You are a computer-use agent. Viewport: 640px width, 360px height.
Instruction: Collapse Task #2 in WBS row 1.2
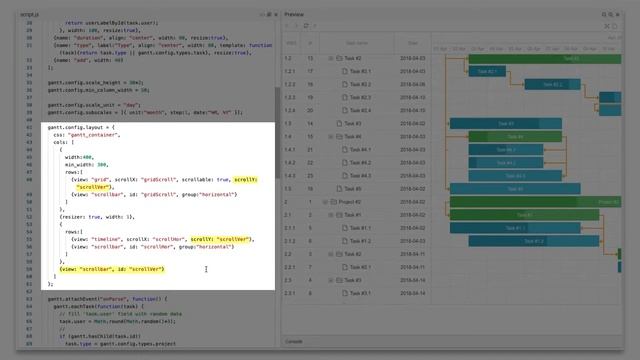pyautogui.click(x=331, y=58)
